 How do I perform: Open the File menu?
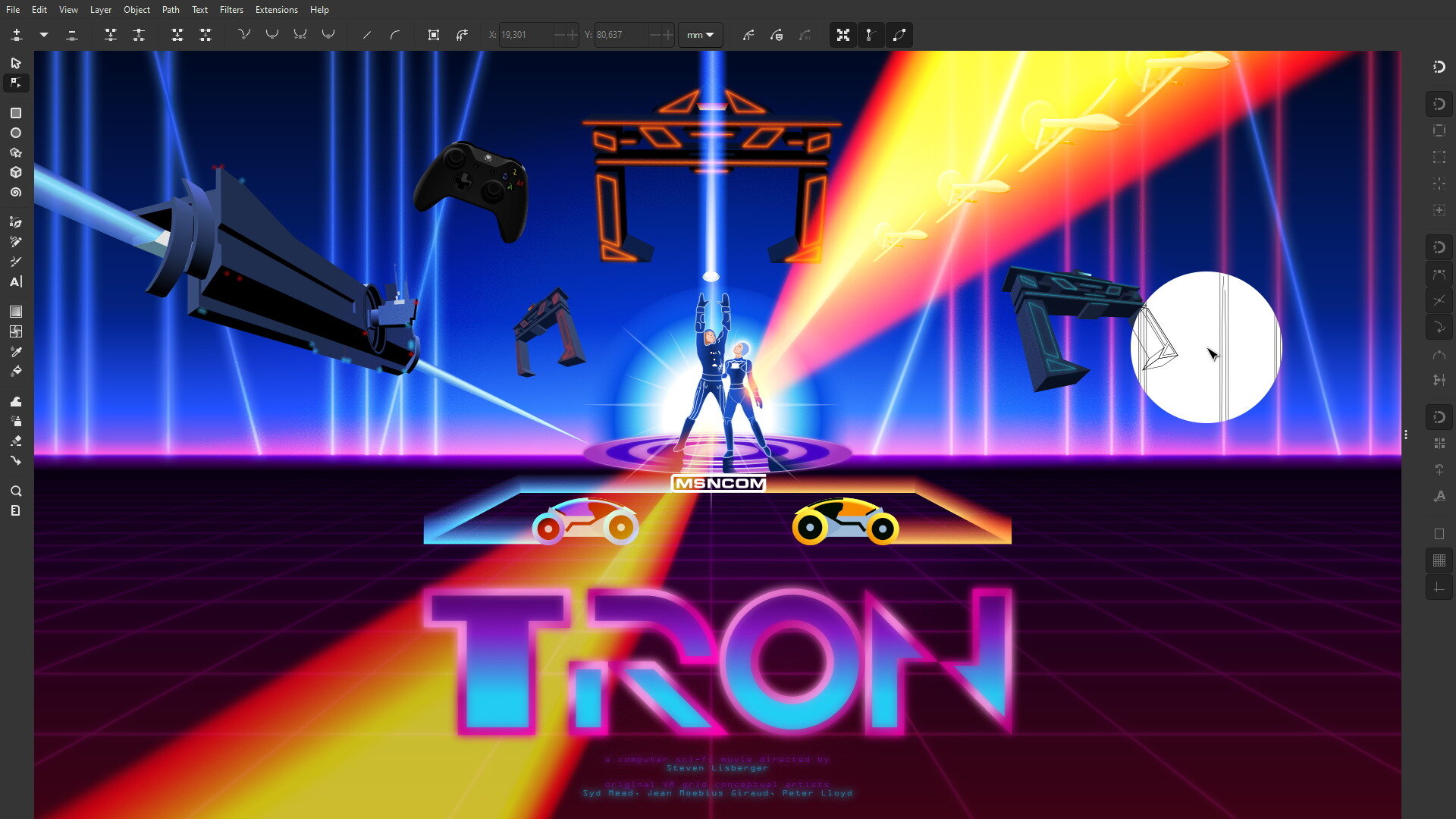[x=13, y=10]
